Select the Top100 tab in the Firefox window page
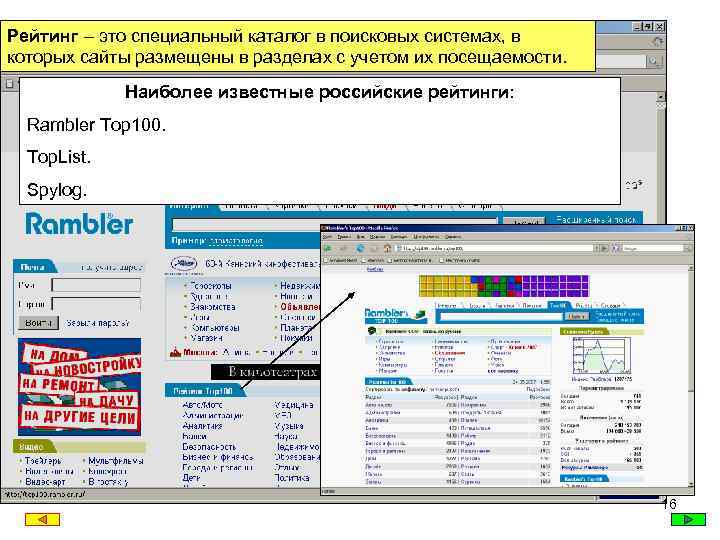This screenshot has width=720, height=540. (558, 305)
